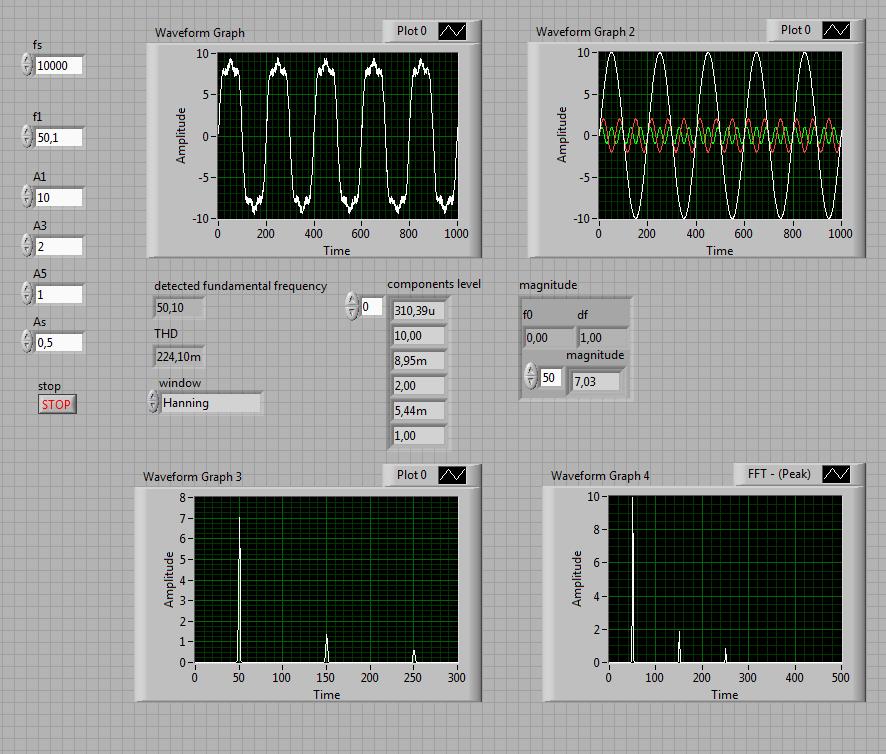This screenshot has height=754, width=886.
Task: Click the As input field showing 0,5
Action: coord(59,342)
